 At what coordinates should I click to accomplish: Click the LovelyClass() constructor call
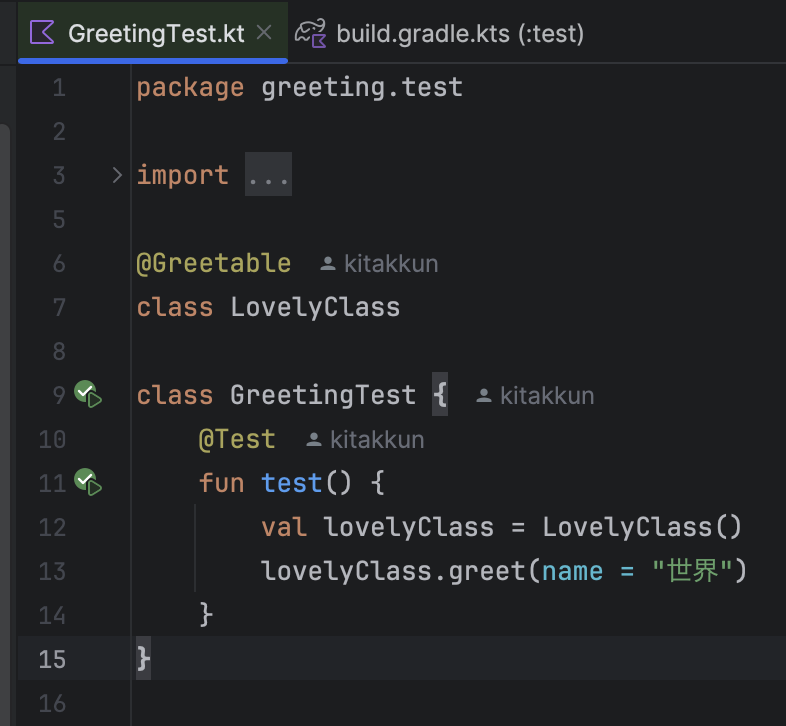coord(642,527)
